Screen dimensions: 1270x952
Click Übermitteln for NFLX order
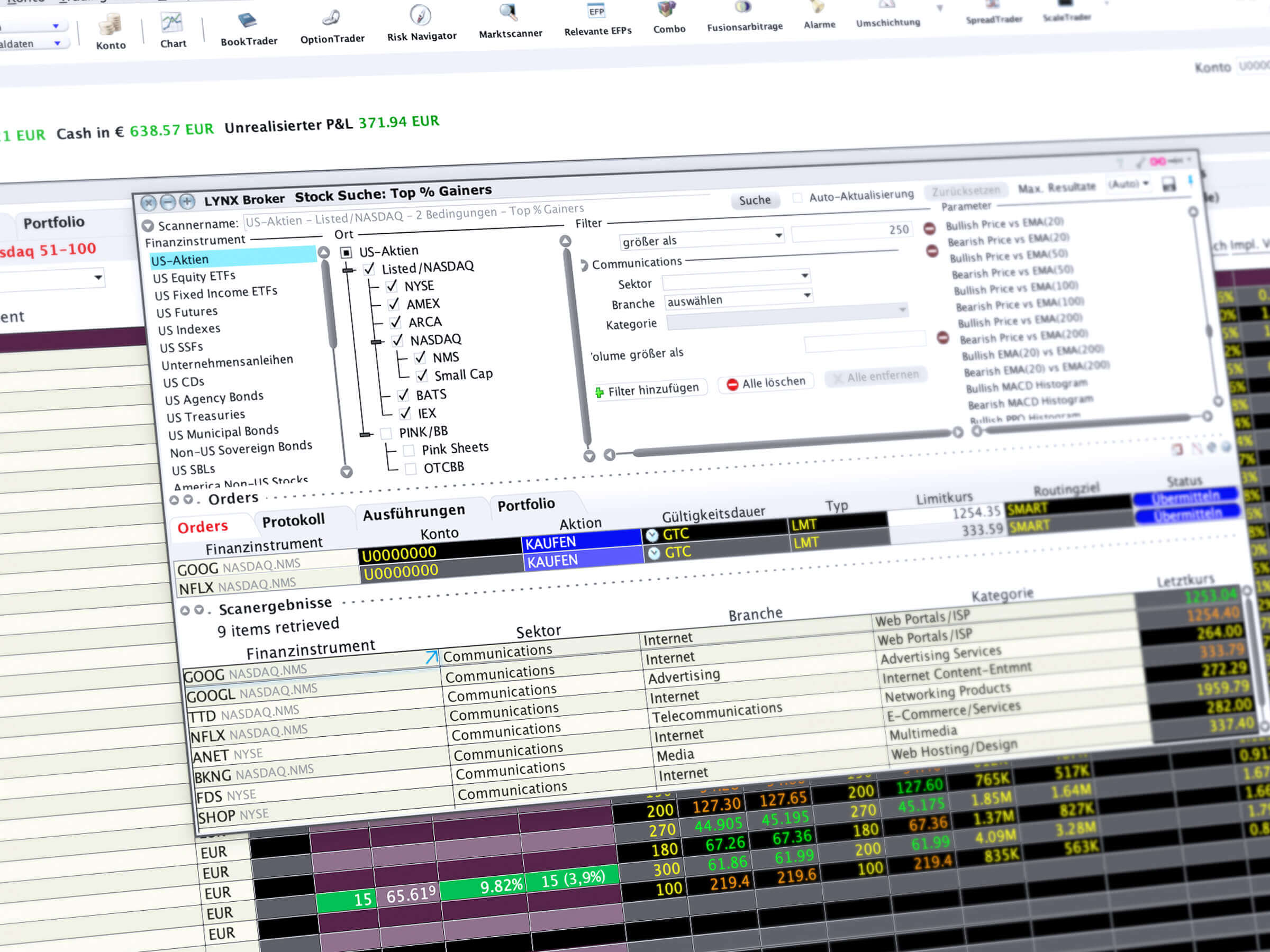pyautogui.click(x=1188, y=515)
